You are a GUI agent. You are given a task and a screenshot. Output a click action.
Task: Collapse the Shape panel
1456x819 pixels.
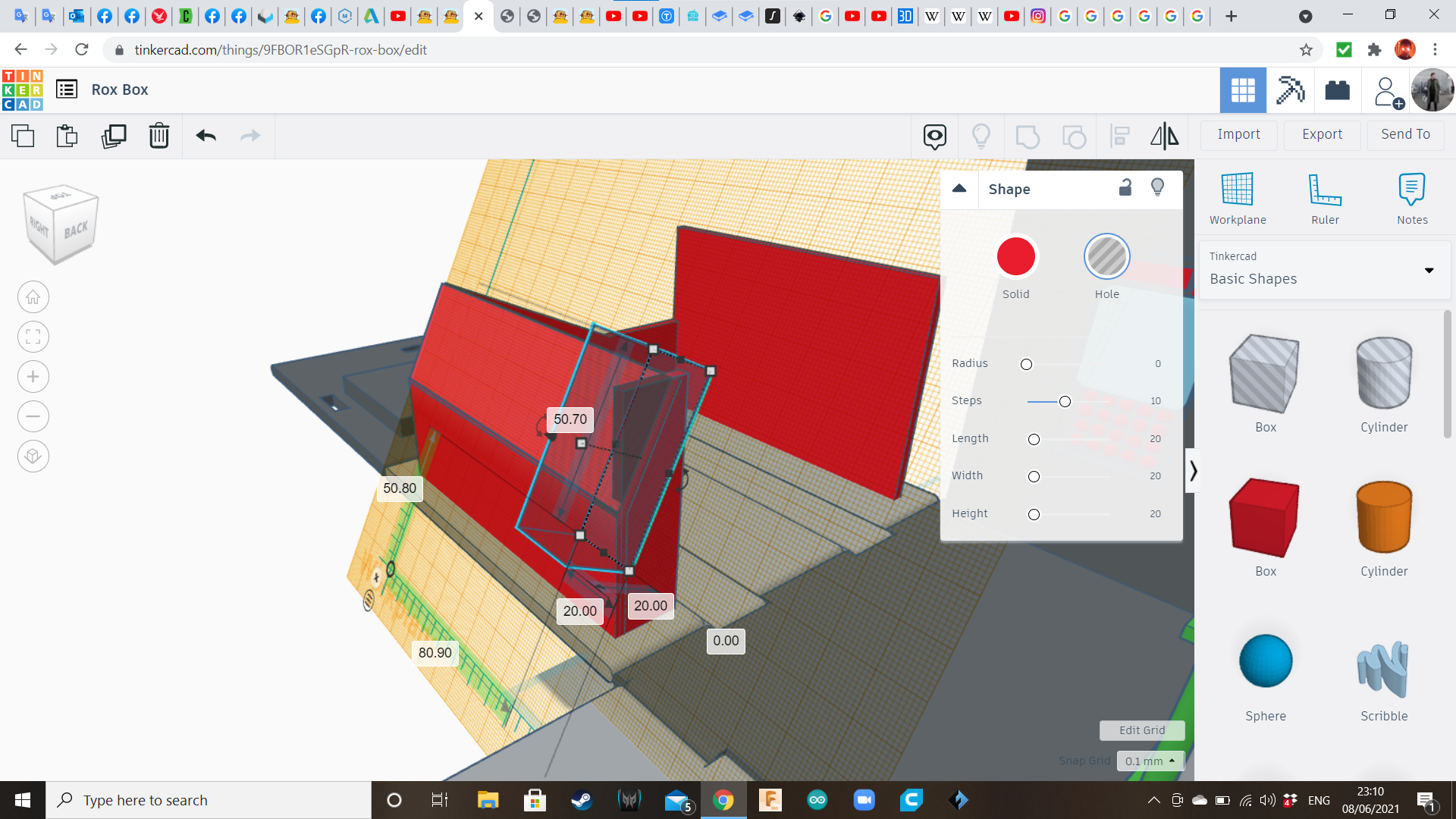(x=959, y=189)
